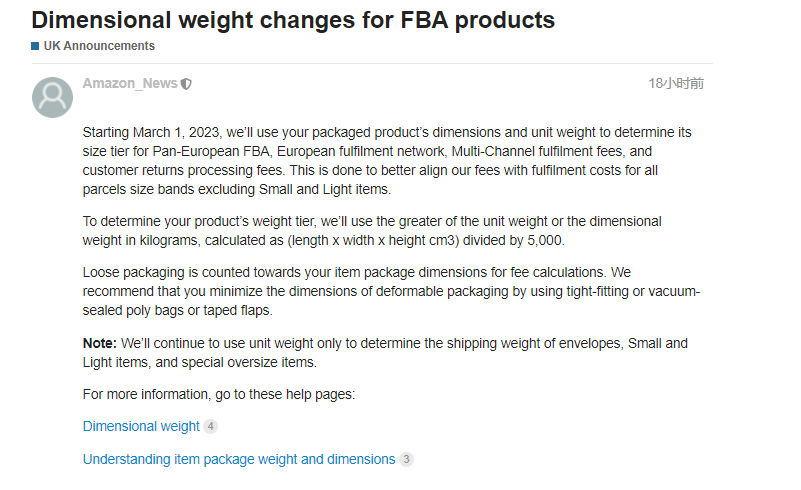Click the moderator shield icon beside Amazon_News
Screen dimensions: 801x490
(187, 84)
